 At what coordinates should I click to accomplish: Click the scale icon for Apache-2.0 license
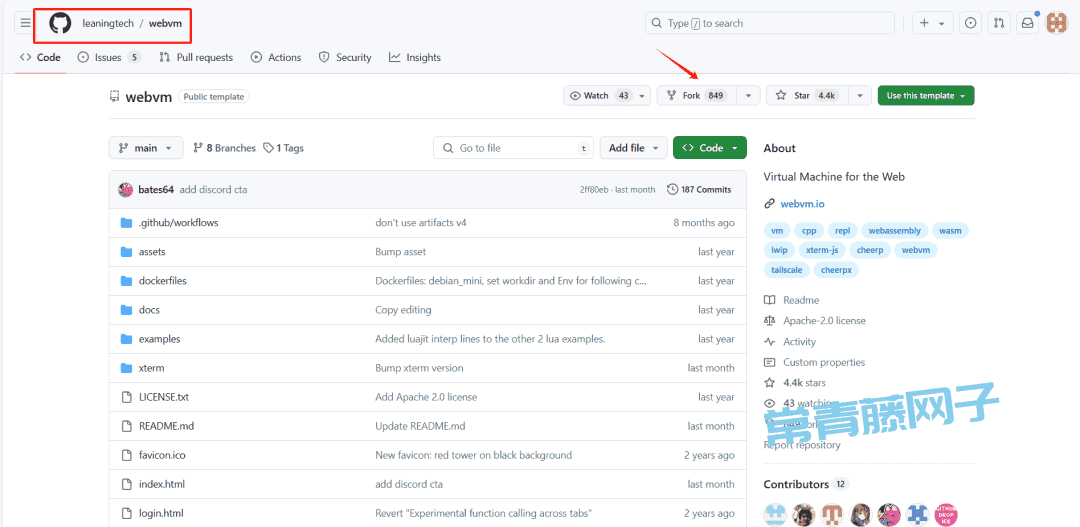click(769, 321)
